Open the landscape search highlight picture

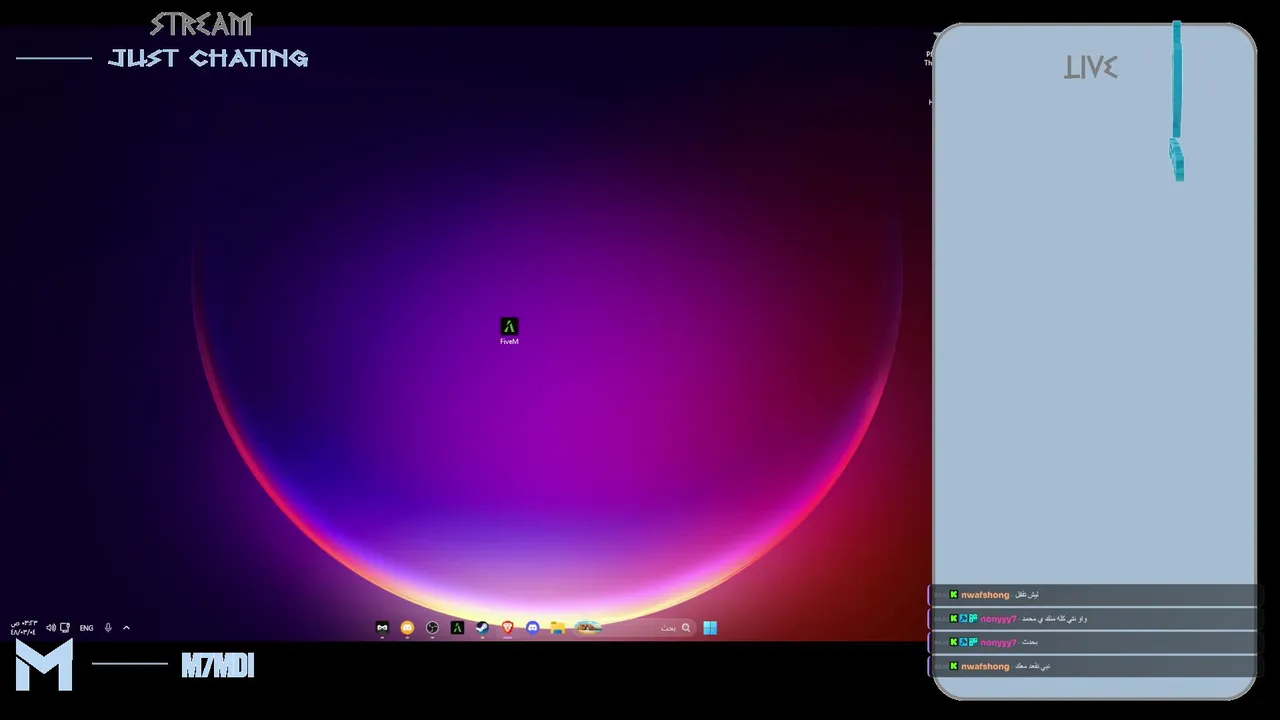tap(588, 628)
